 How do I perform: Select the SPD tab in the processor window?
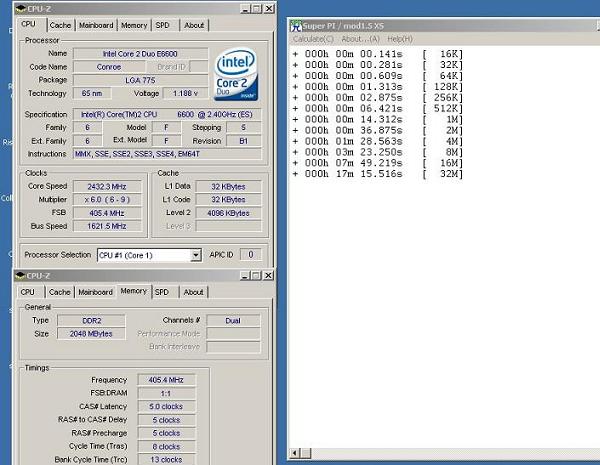[x=164, y=25]
